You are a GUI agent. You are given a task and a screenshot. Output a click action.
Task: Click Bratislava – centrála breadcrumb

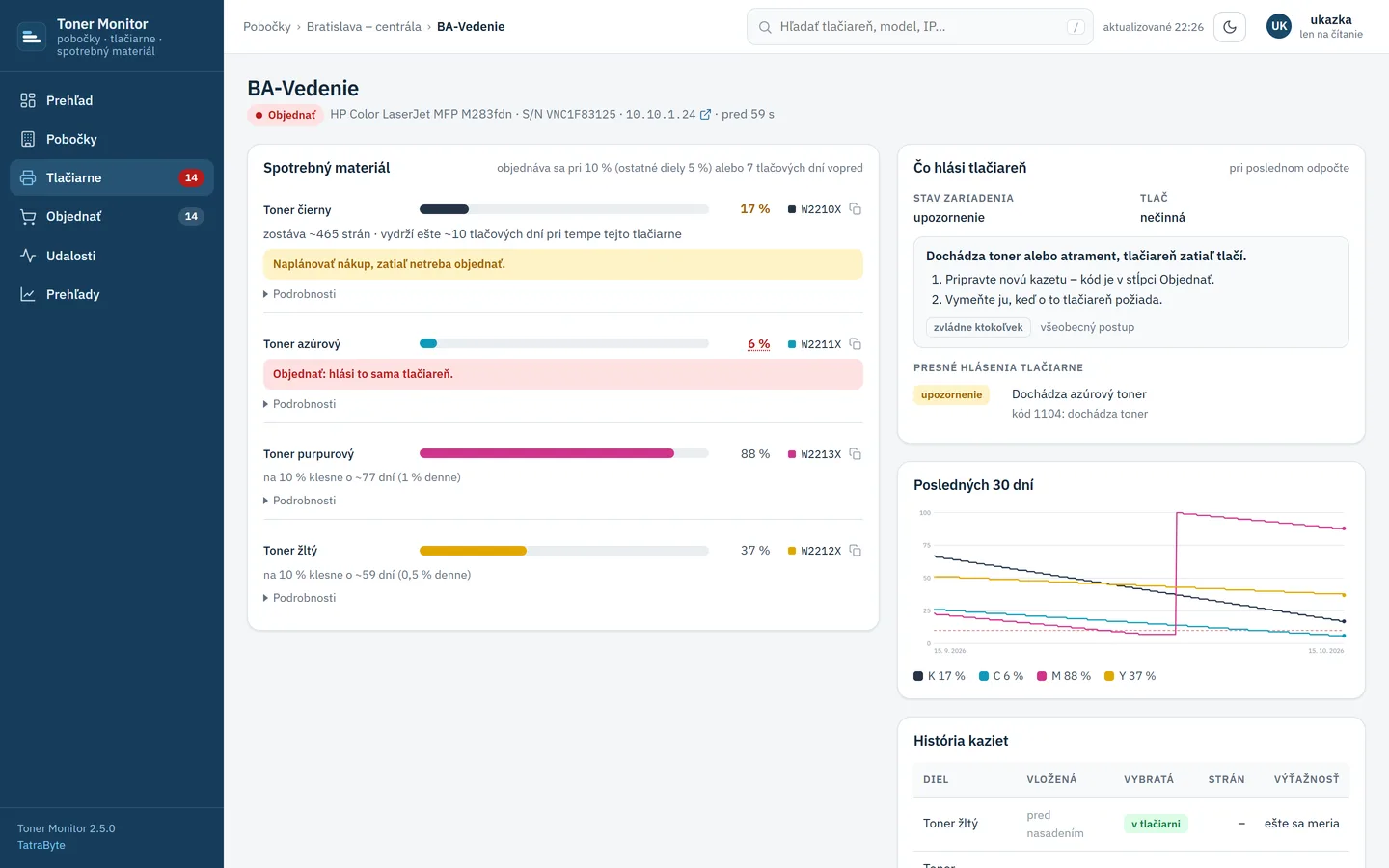[364, 27]
